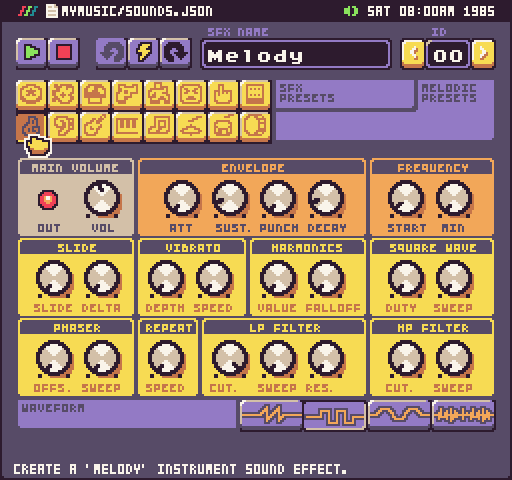Click the lightning bolt mutate icon
This screenshot has width=512, height=480.
click(143, 53)
